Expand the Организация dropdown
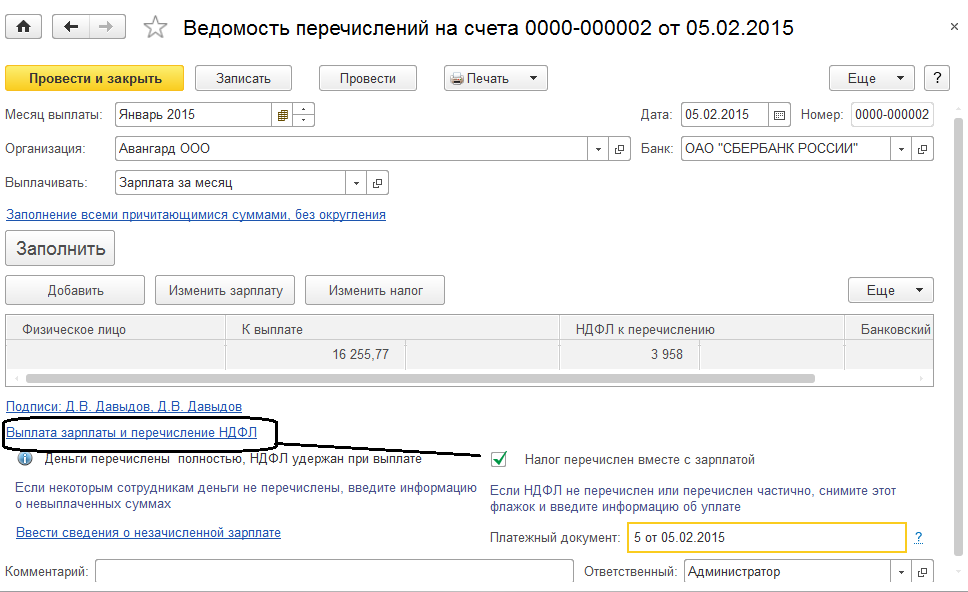Viewport: 968px width, 592px height. (598, 149)
